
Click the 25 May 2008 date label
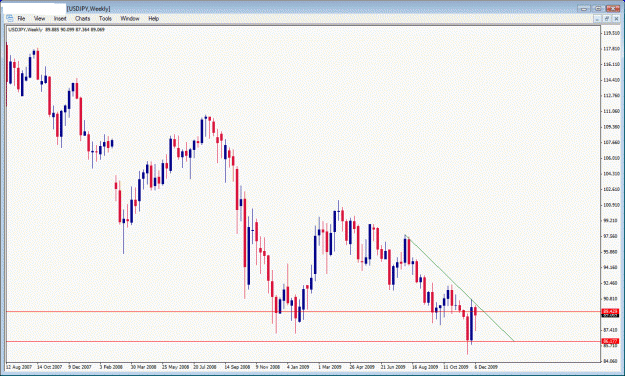coord(175,367)
